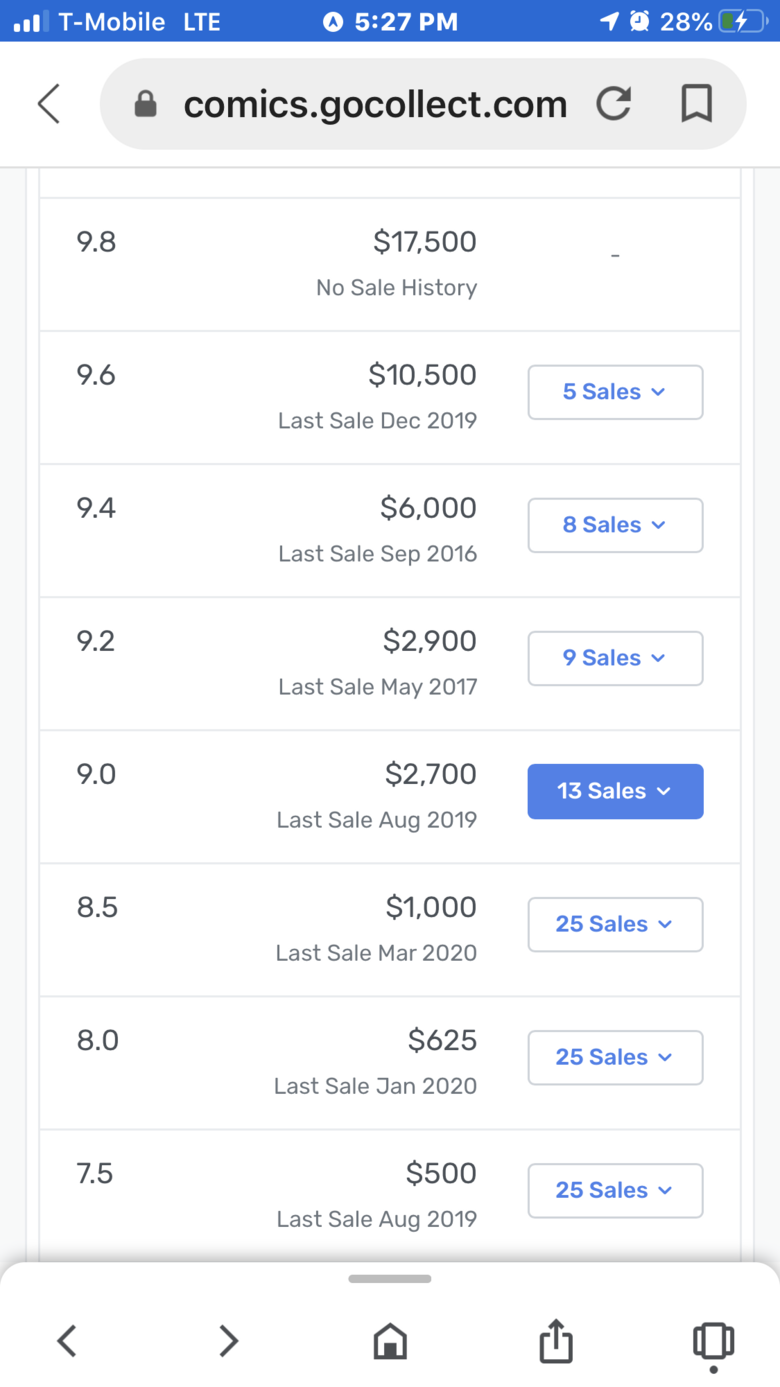This screenshot has width=780, height=1387.
Task: Tap the padlock security icon
Action: tap(145, 104)
